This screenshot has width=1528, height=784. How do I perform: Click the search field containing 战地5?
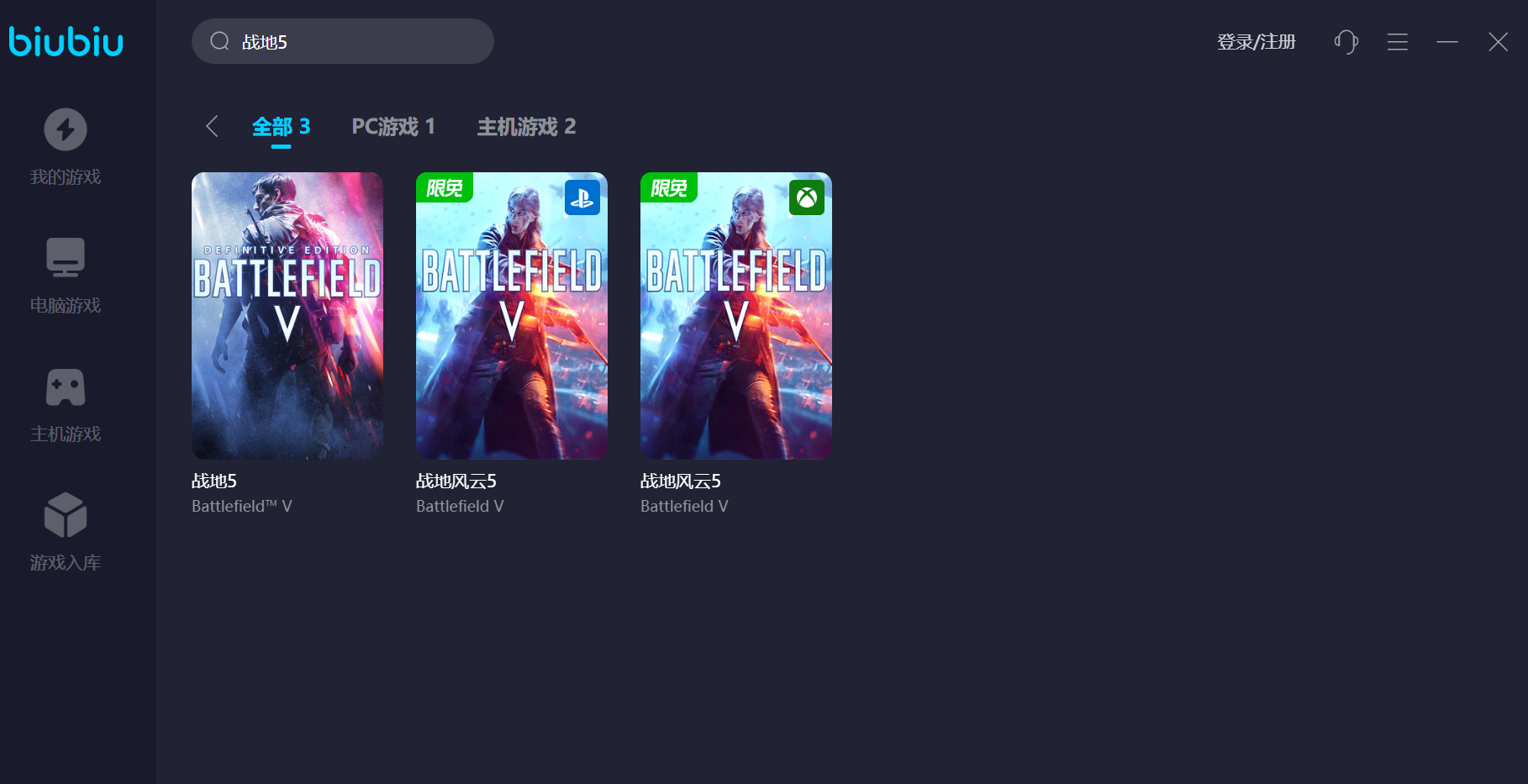(x=343, y=41)
